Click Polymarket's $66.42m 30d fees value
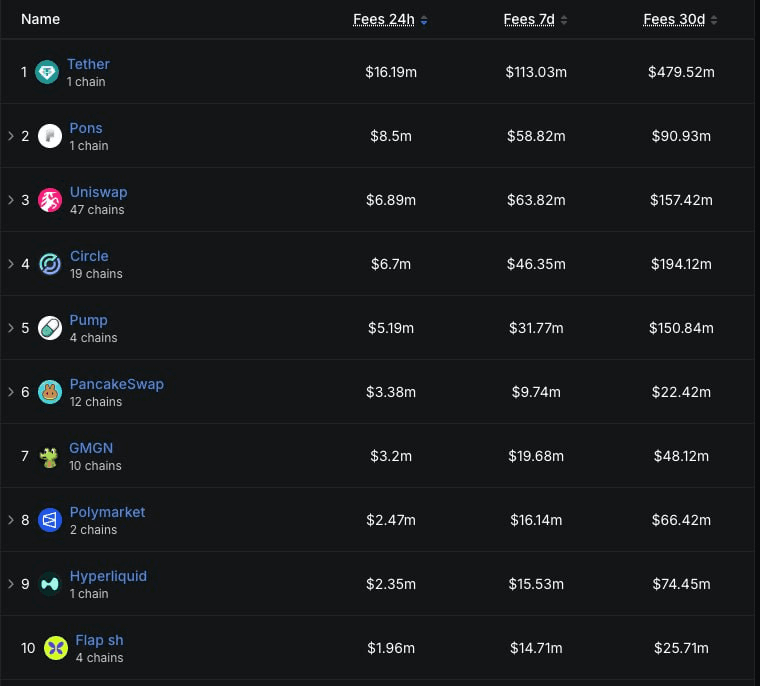The image size is (760, 686). [x=681, y=520]
